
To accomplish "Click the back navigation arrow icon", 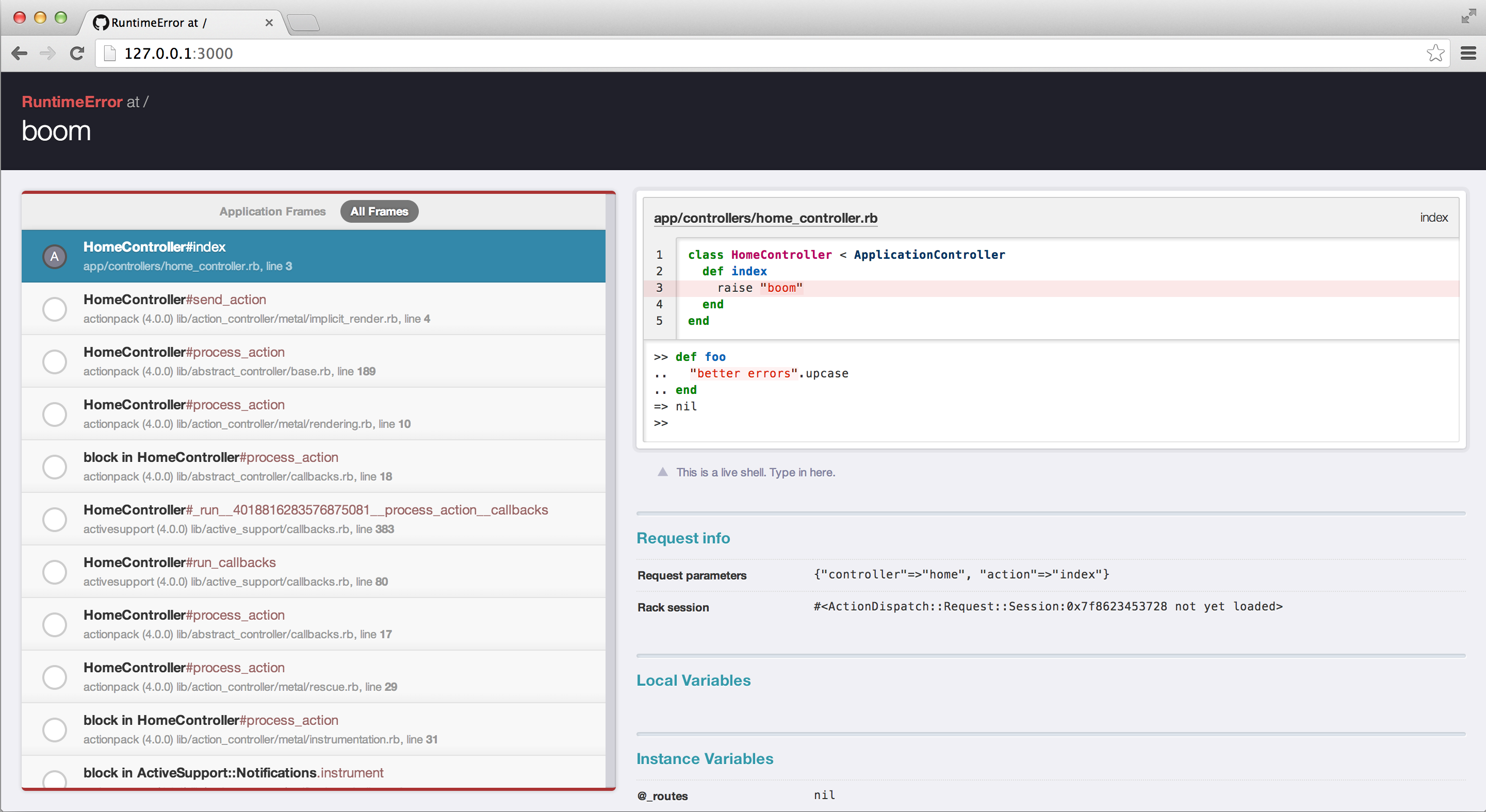I will click(x=20, y=53).
